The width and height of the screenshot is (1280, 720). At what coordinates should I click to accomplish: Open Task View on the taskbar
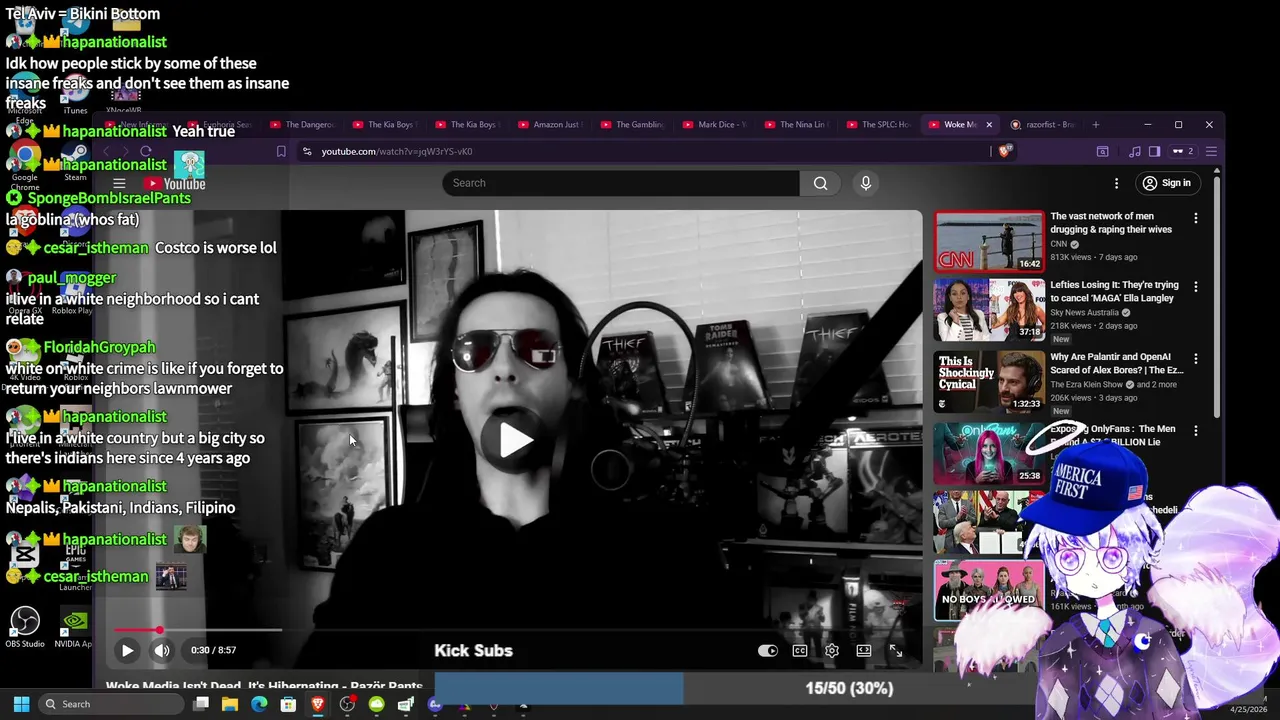pos(201,704)
